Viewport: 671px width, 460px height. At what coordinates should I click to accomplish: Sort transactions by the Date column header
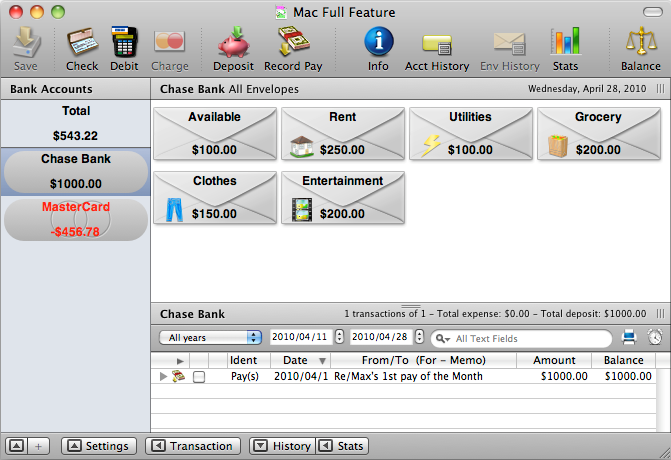click(300, 360)
